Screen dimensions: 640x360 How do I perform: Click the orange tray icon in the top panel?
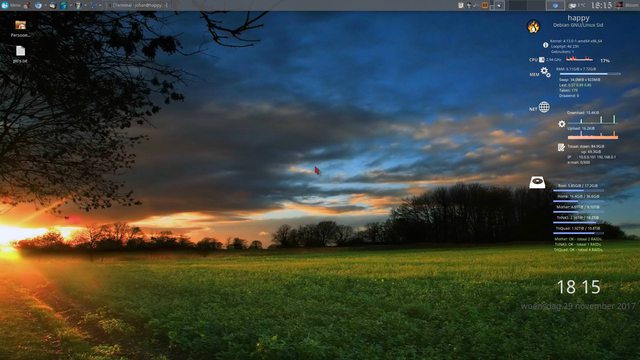(x=485, y=5)
